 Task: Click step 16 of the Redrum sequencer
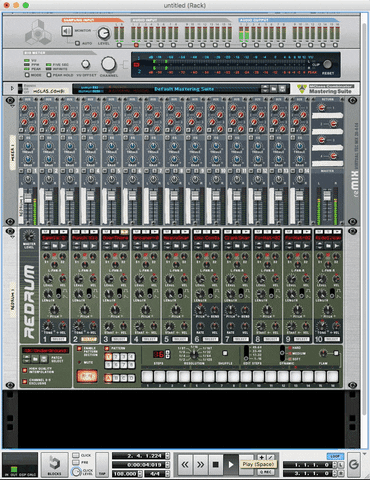coord(332,376)
